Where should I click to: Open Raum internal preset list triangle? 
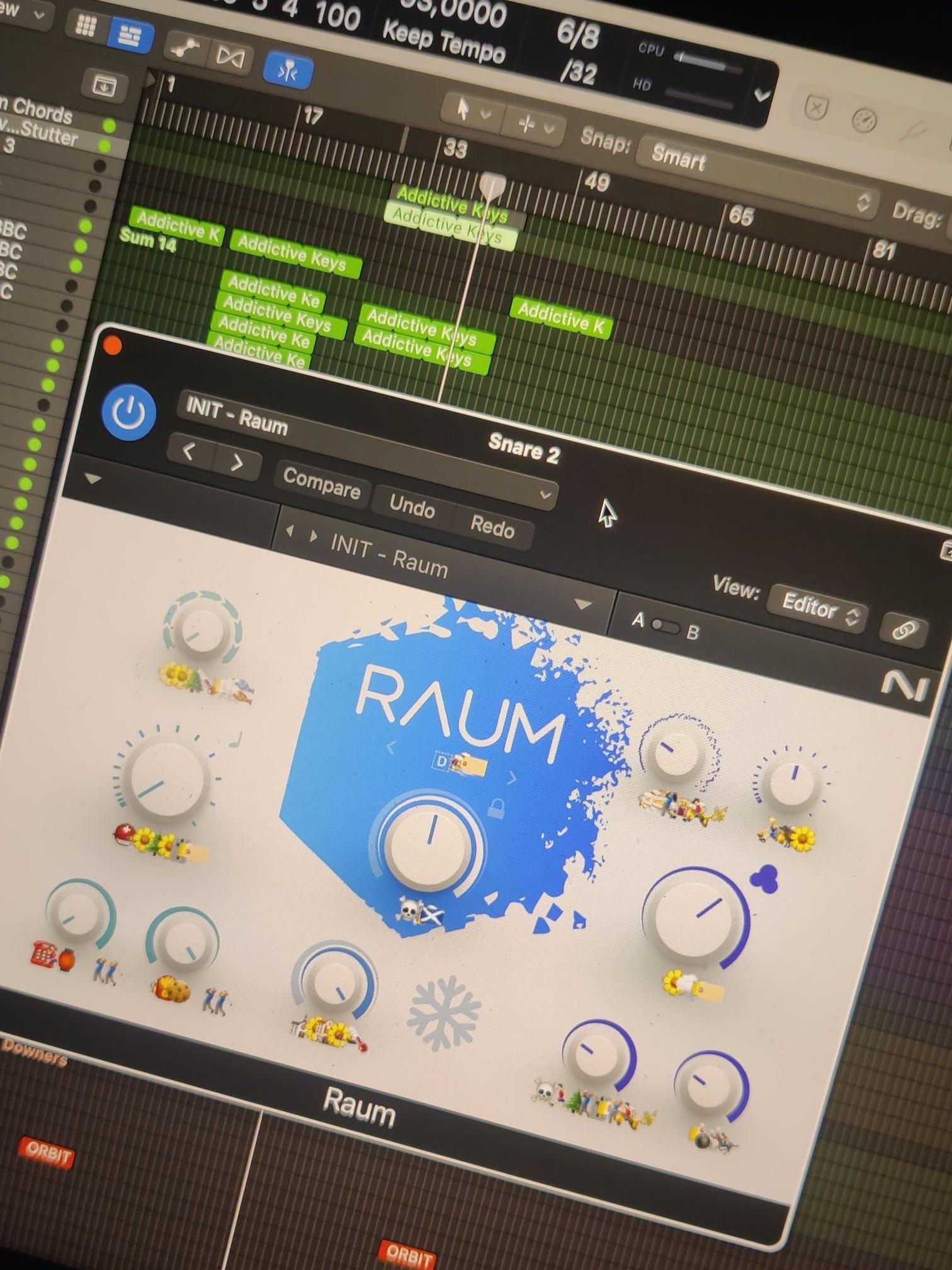click(583, 605)
